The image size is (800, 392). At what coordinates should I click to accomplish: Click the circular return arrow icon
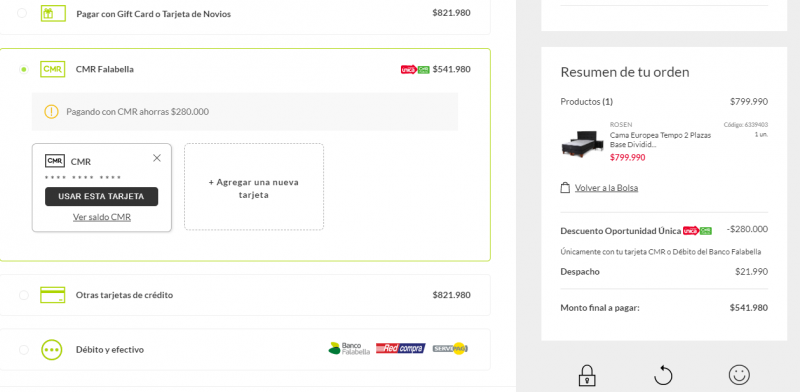click(x=663, y=375)
